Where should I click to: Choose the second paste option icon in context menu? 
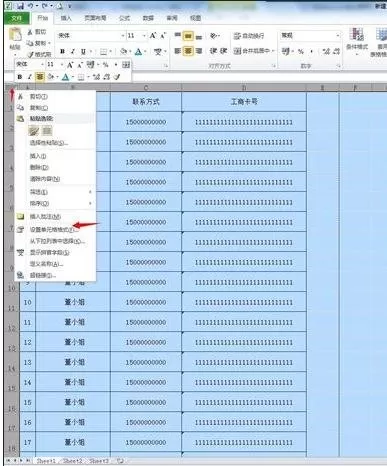pos(47,131)
